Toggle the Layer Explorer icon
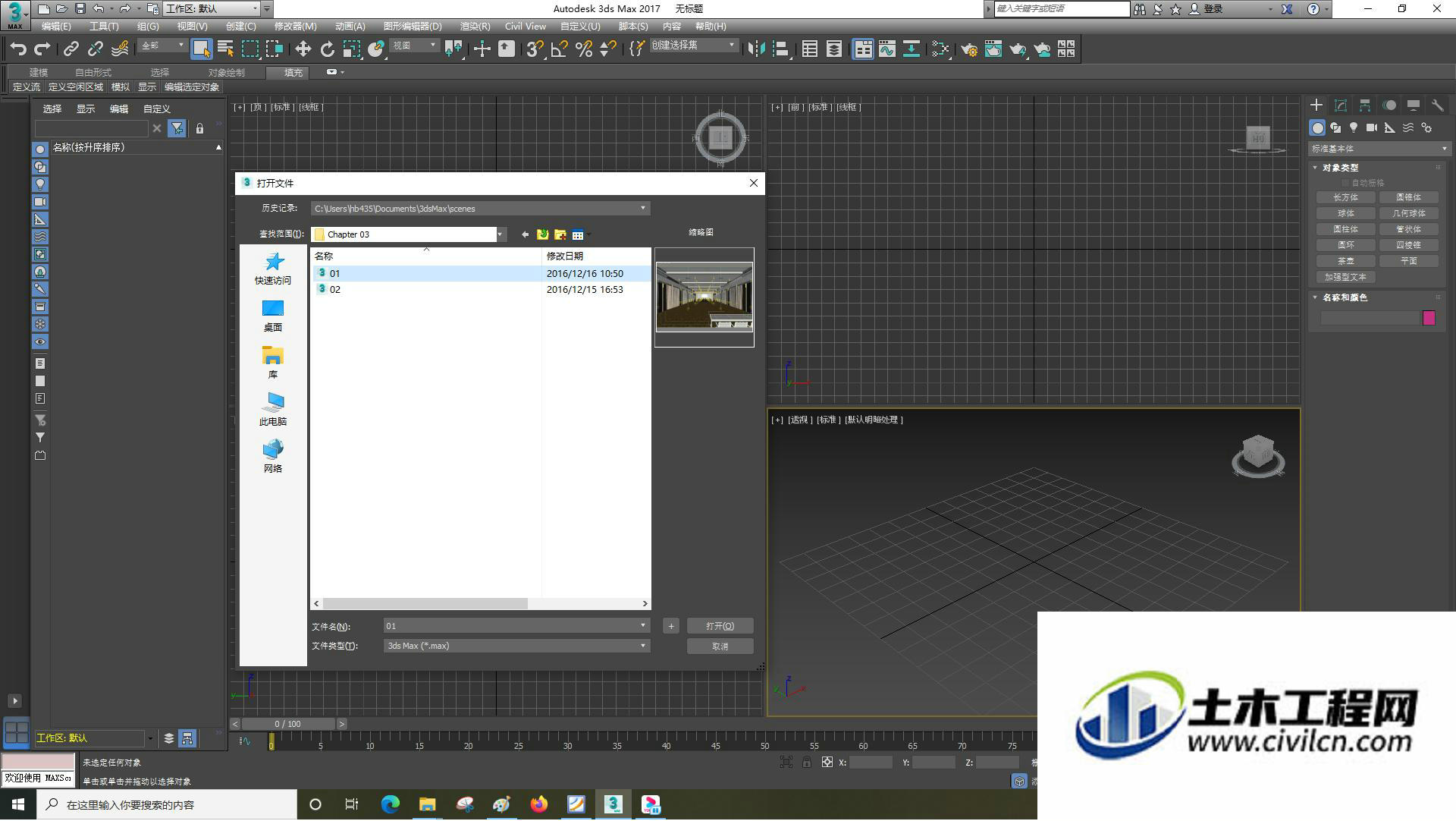This screenshot has height=821, width=1456. (x=834, y=49)
